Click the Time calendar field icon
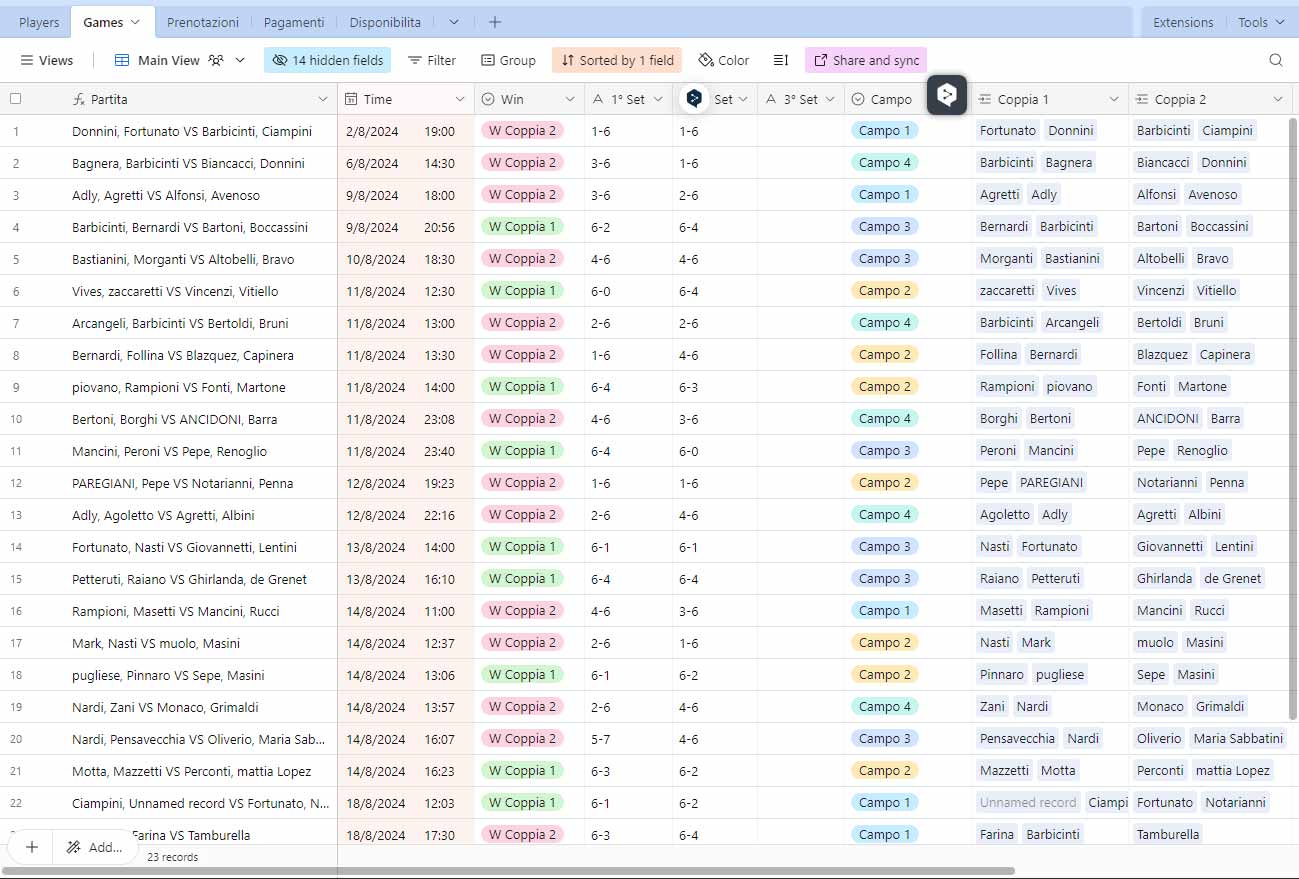The width and height of the screenshot is (1299, 879). click(351, 99)
